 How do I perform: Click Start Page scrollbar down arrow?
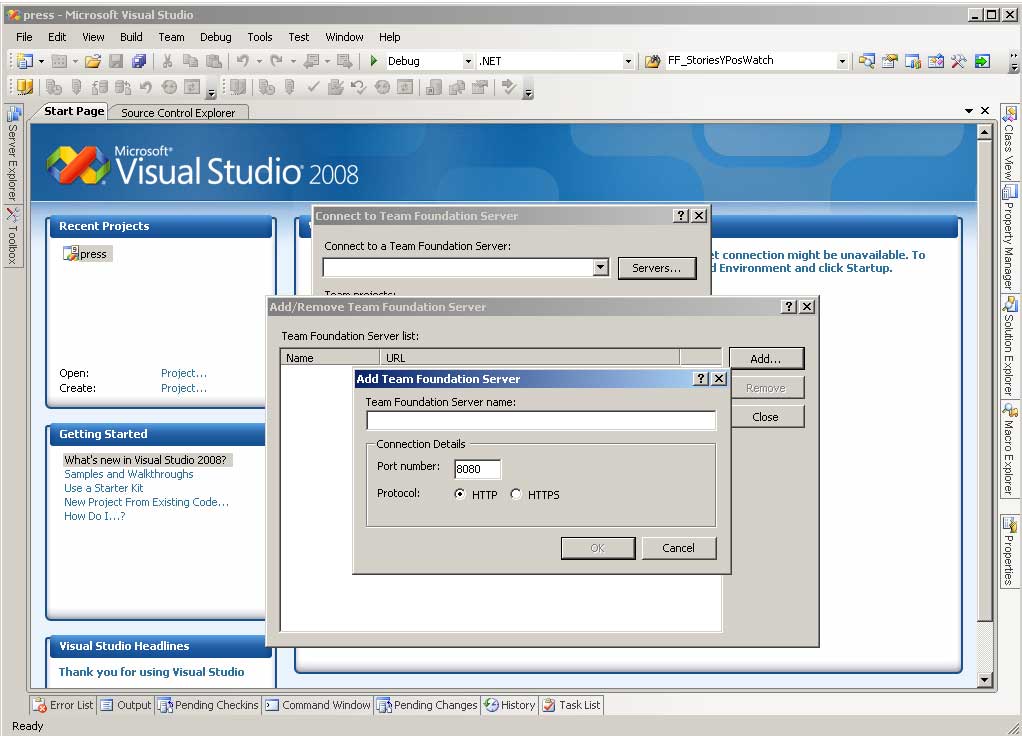click(x=984, y=680)
